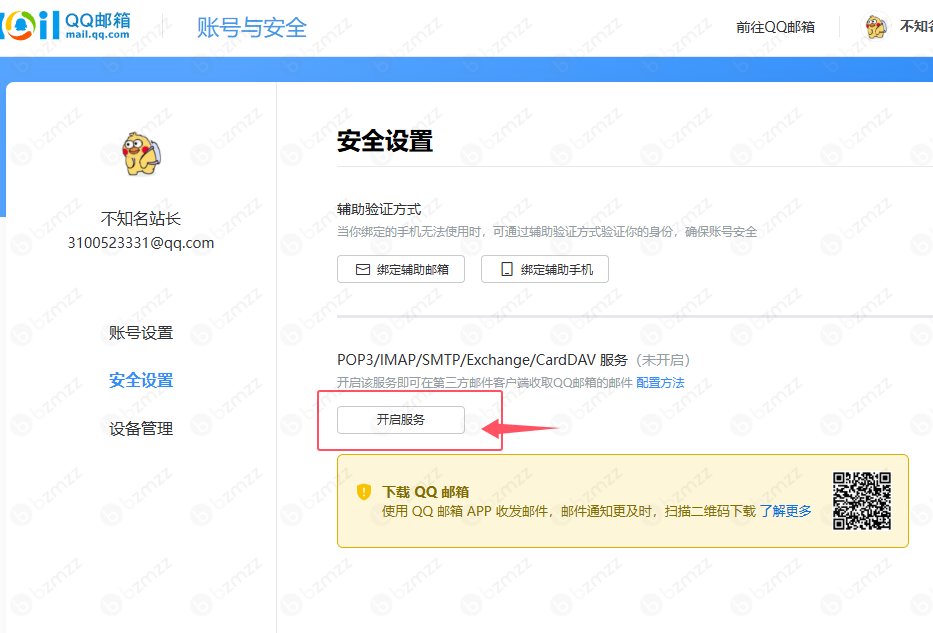Viewport: 933px width, 633px height.
Task: Click the 开启服务 button
Action: point(400,420)
